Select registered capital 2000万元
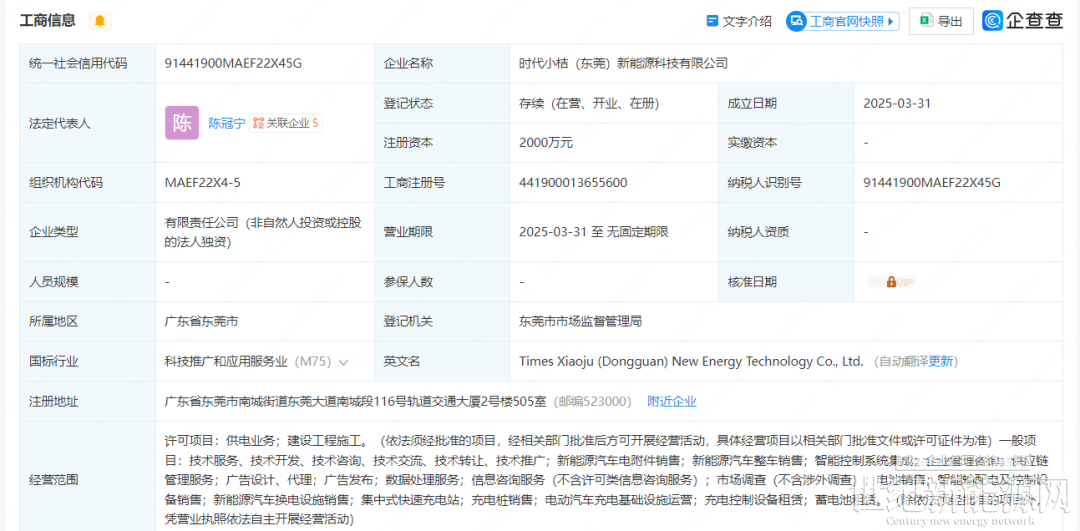The image size is (1080, 531). 546,143
